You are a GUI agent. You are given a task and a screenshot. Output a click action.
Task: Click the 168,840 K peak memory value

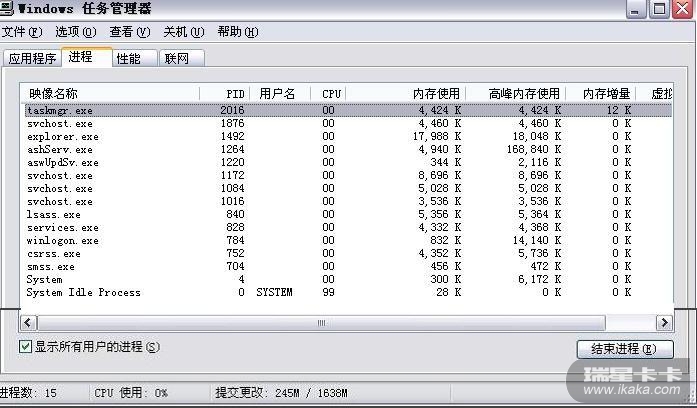534,149
